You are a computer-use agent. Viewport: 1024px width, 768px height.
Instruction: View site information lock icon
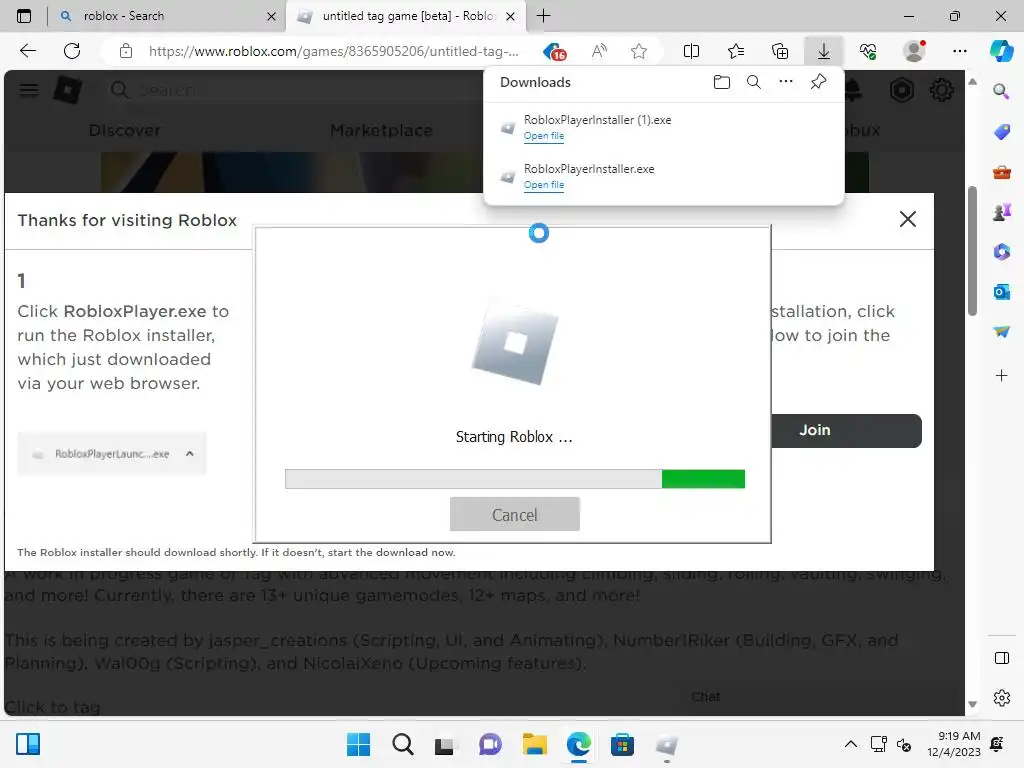[x=126, y=51]
